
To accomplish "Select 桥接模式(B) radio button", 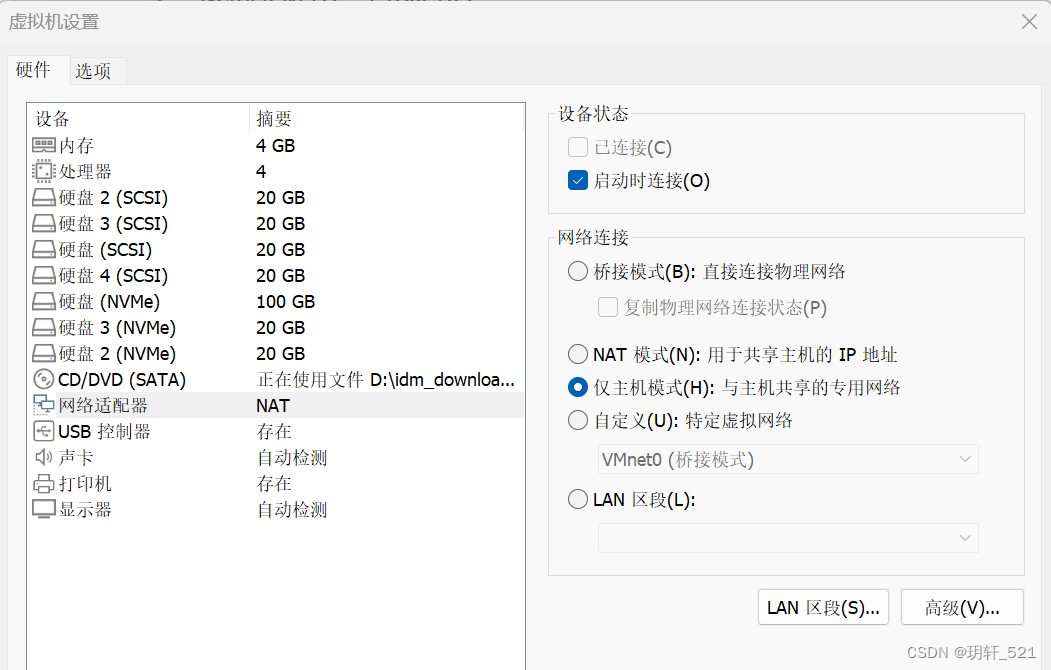I will pyautogui.click(x=578, y=271).
